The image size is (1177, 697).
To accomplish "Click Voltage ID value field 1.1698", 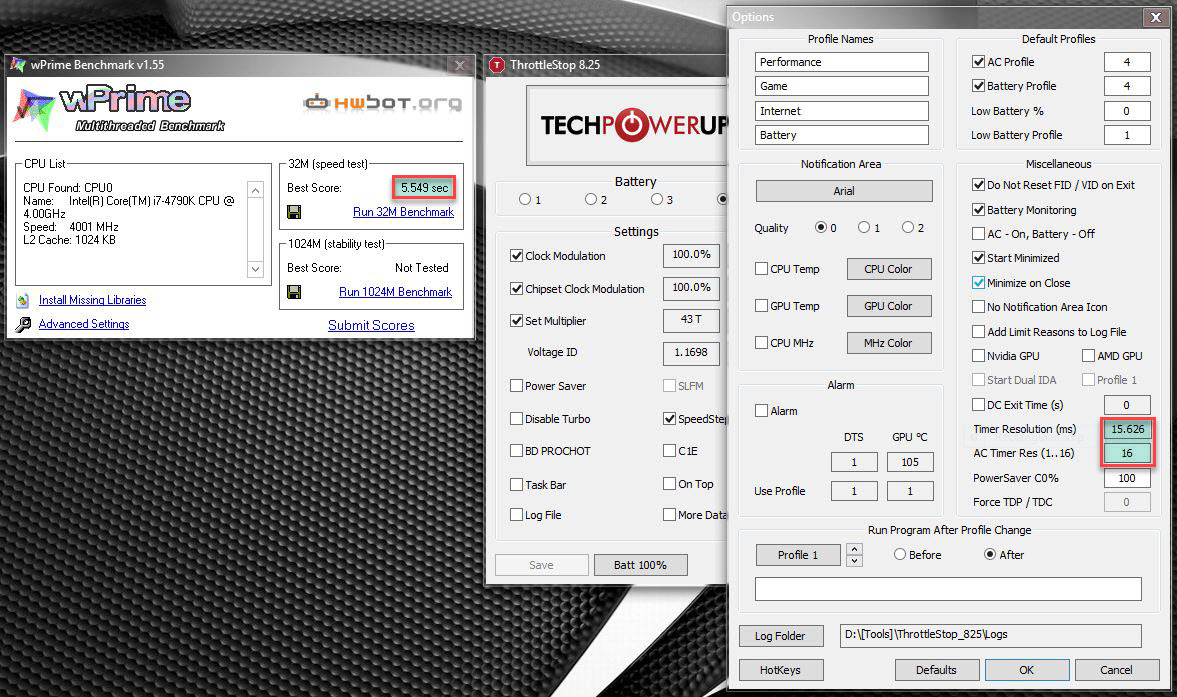I will 691,353.
